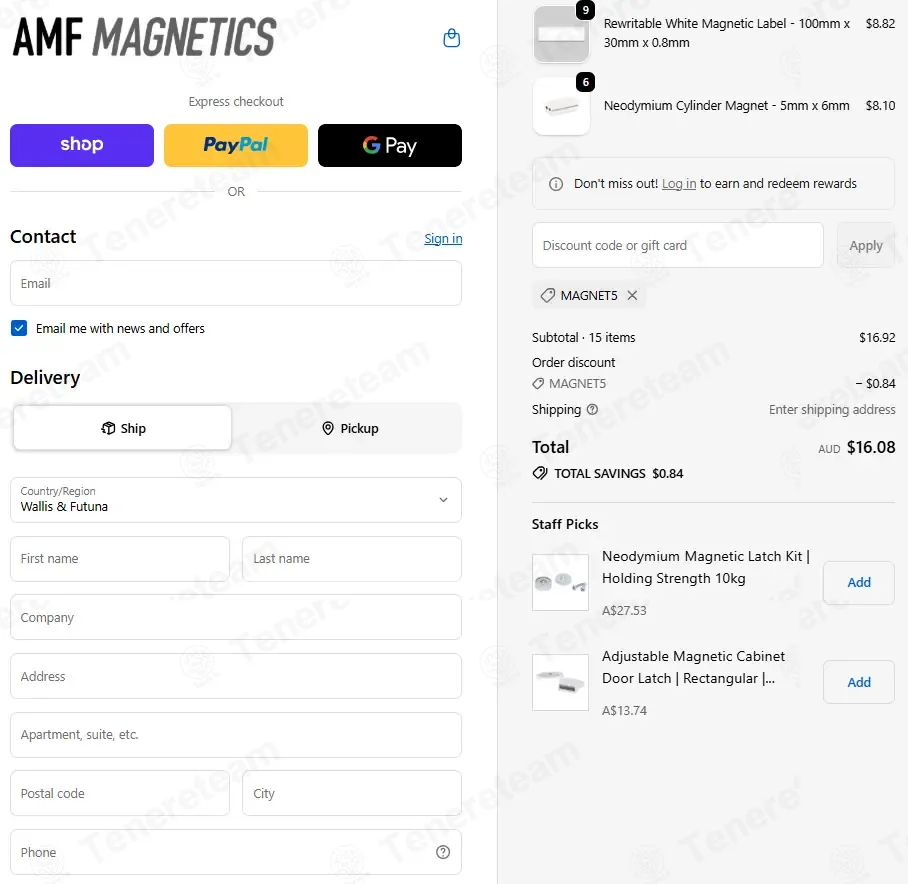This screenshot has width=908, height=884.
Task: Click the Staff Picks heading
Action: [565, 524]
